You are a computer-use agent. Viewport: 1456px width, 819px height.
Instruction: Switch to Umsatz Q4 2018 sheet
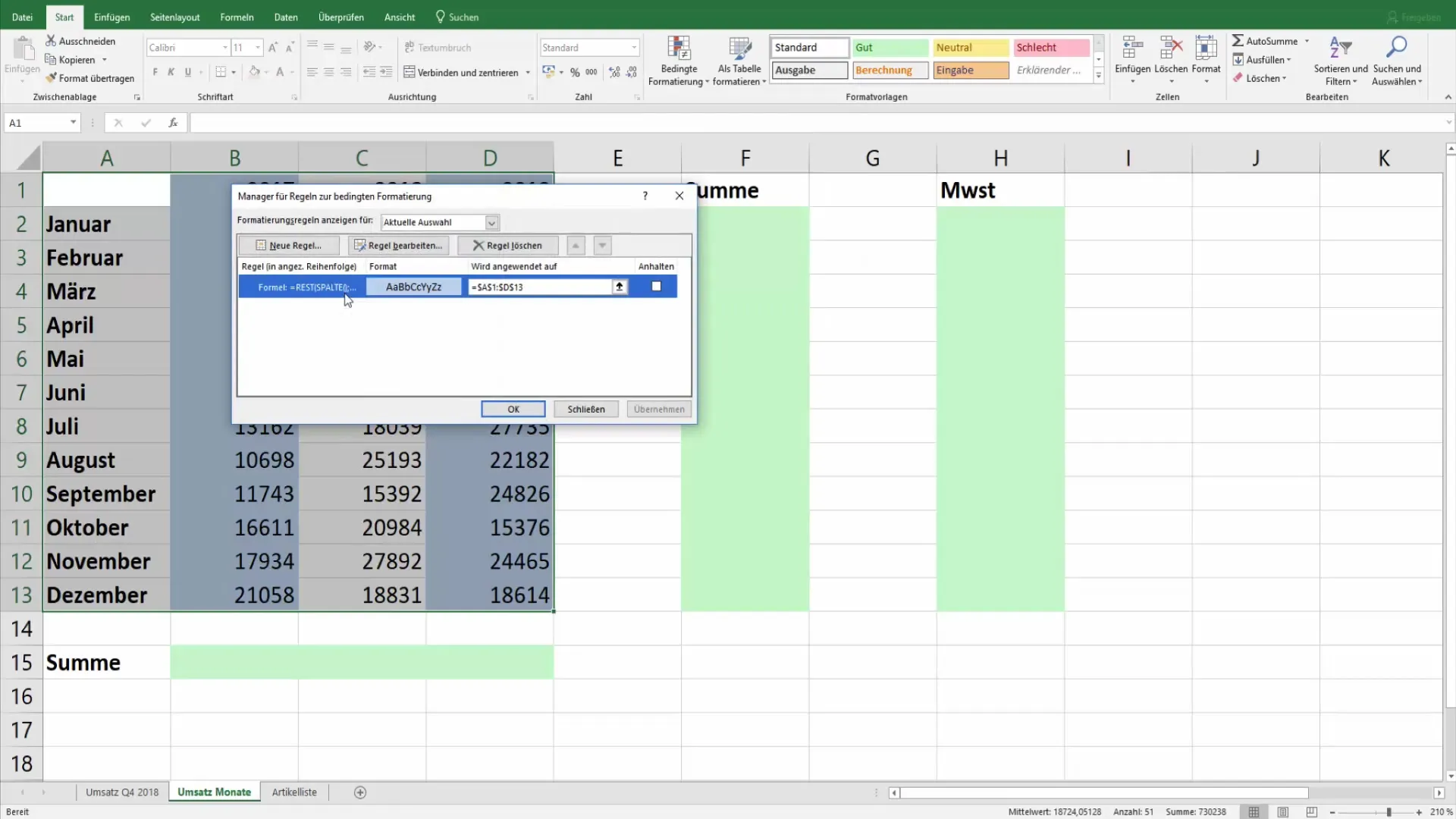click(x=122, y=792)
